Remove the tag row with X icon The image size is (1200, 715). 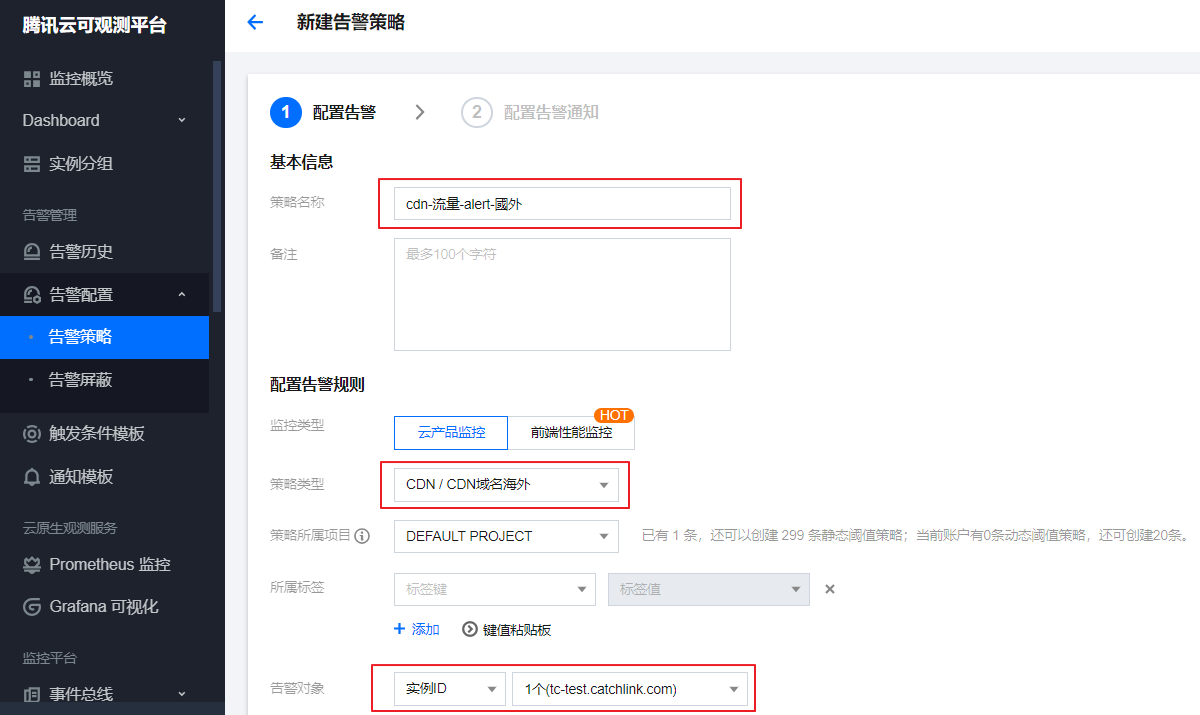(829, 589)
